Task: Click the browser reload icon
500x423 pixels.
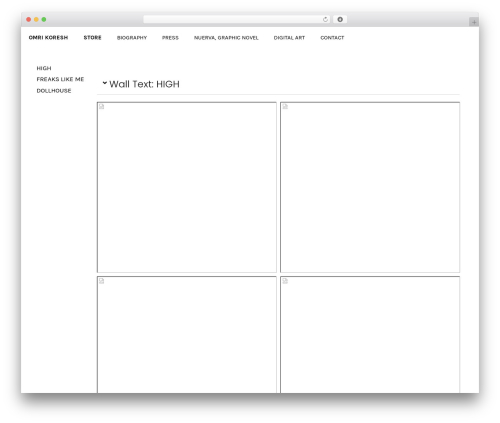Action: tap(325, 19)
